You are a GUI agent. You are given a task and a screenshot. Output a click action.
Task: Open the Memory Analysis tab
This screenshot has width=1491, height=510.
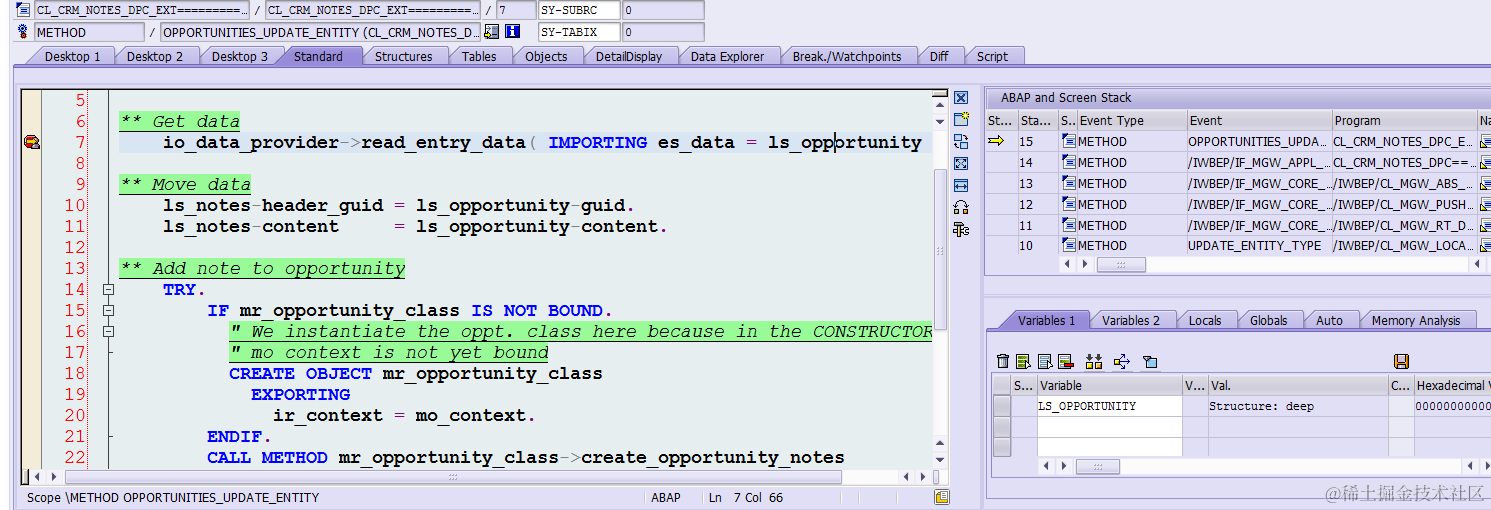pos(1416,320)
